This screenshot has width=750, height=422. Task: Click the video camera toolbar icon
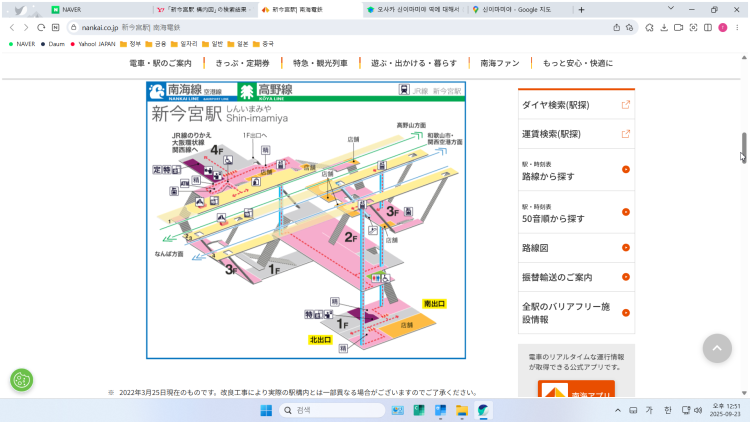click(678, 27)
